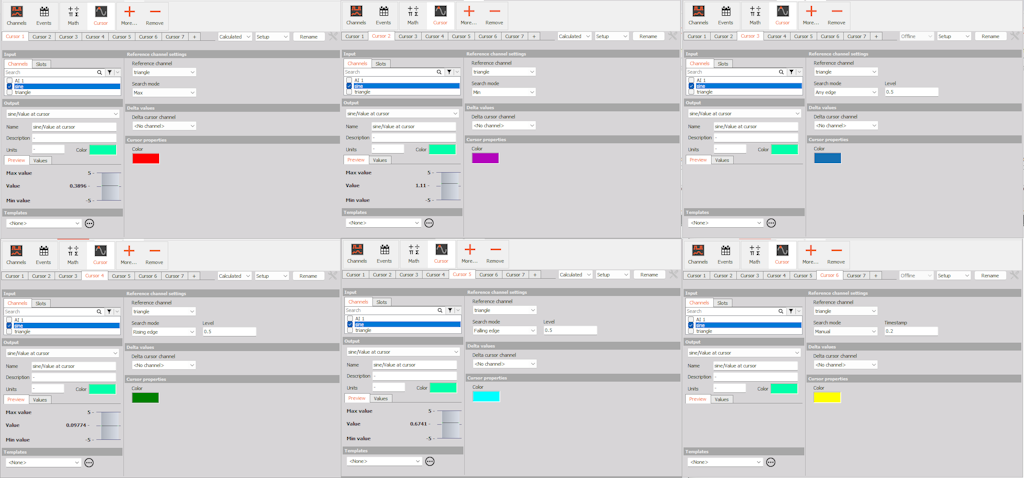This screenshot has height=478, width=1024.
Task: Click the red cursor color swatch
Action: pyautogui.click(x=146, y=158)
